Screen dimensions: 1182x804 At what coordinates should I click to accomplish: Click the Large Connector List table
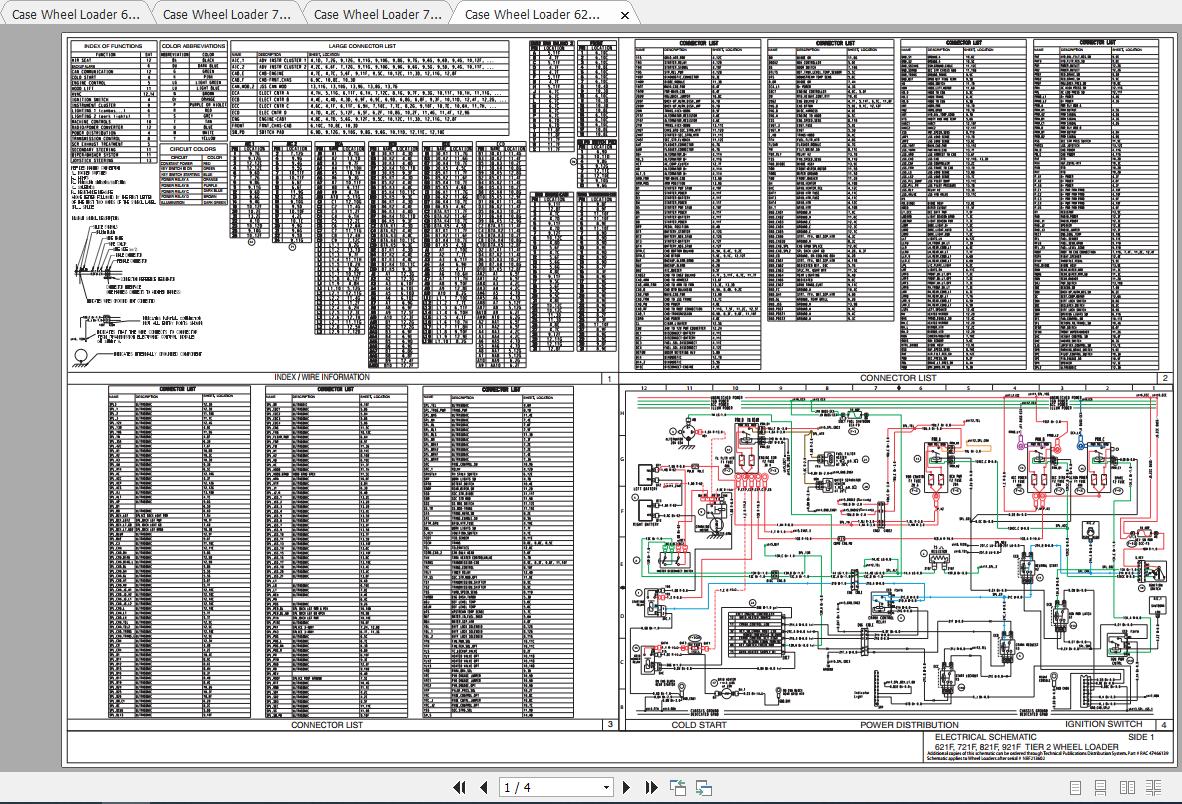[369, 88]
